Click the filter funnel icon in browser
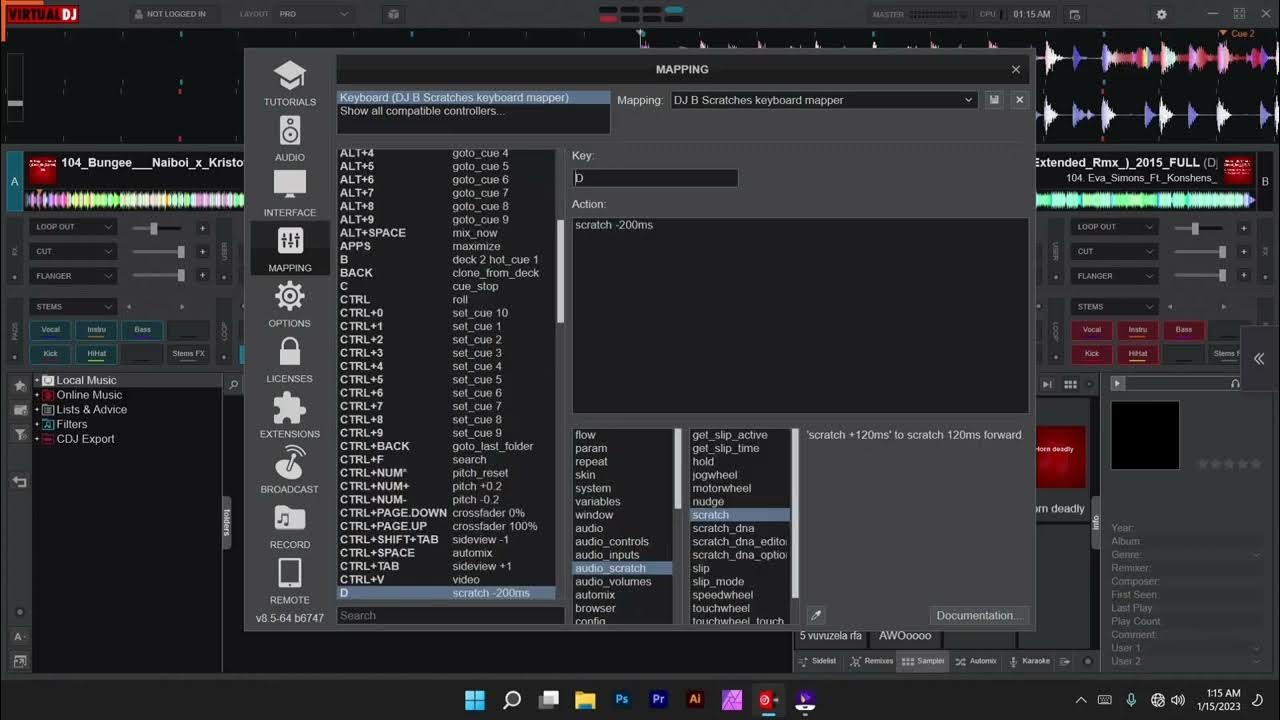This screenshot has width=1280, height=720. click(x=20, y=433)
